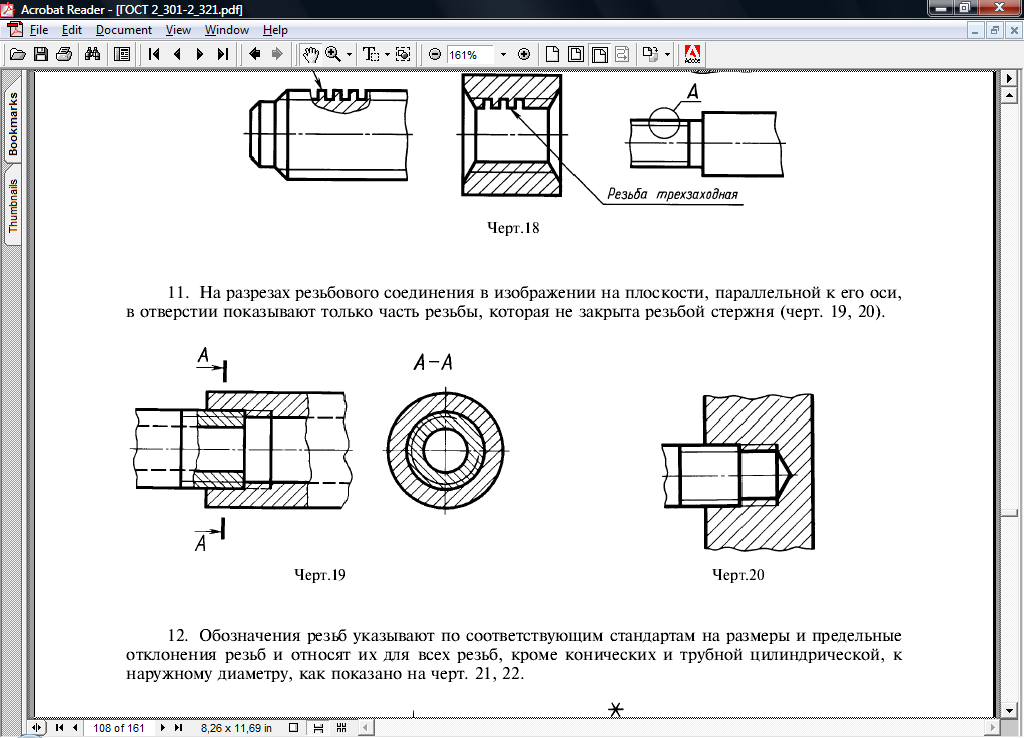Click the vertical scrollbar up arrow

pos(1010,95)
